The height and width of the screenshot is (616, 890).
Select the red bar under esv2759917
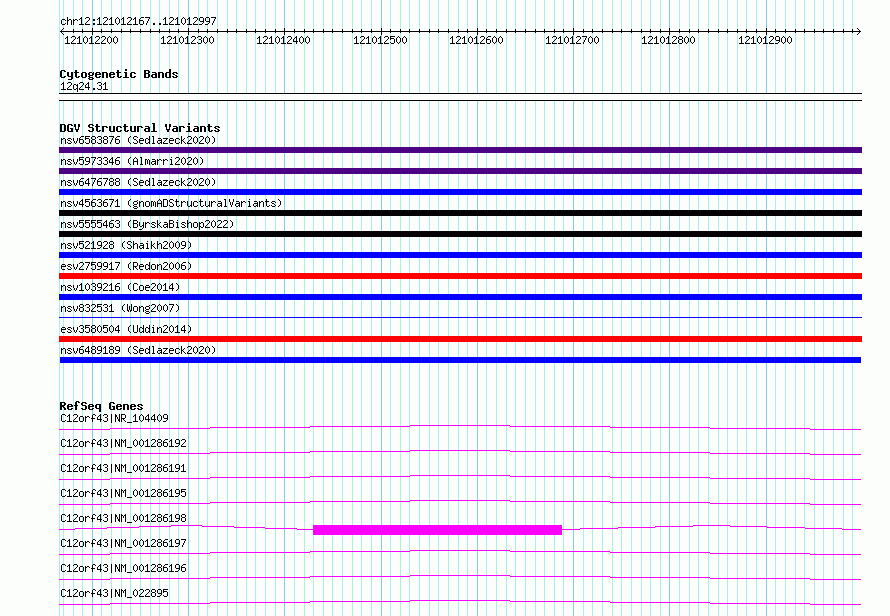coord(460,276)
